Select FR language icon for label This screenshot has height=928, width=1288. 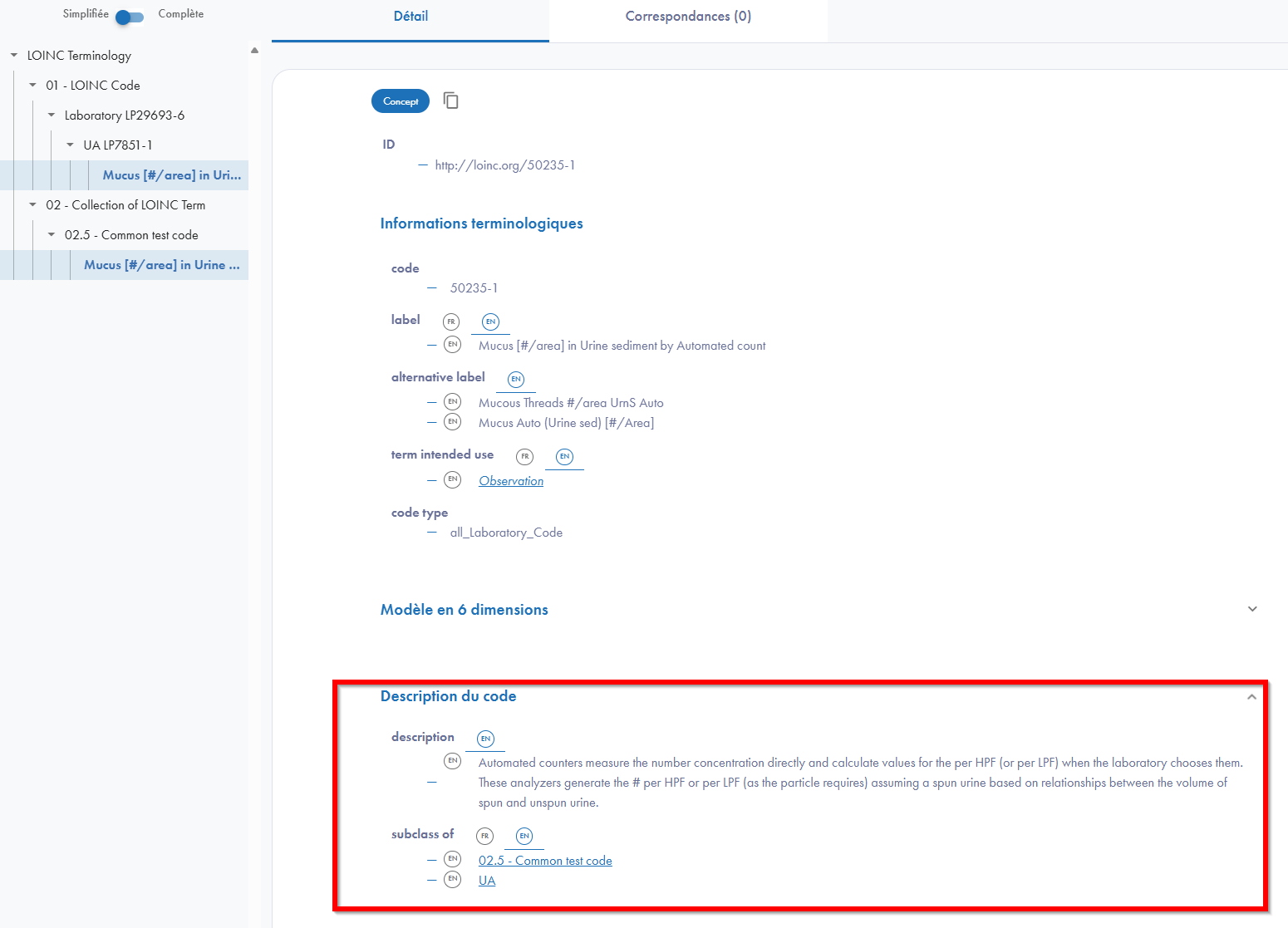point(451,322)
